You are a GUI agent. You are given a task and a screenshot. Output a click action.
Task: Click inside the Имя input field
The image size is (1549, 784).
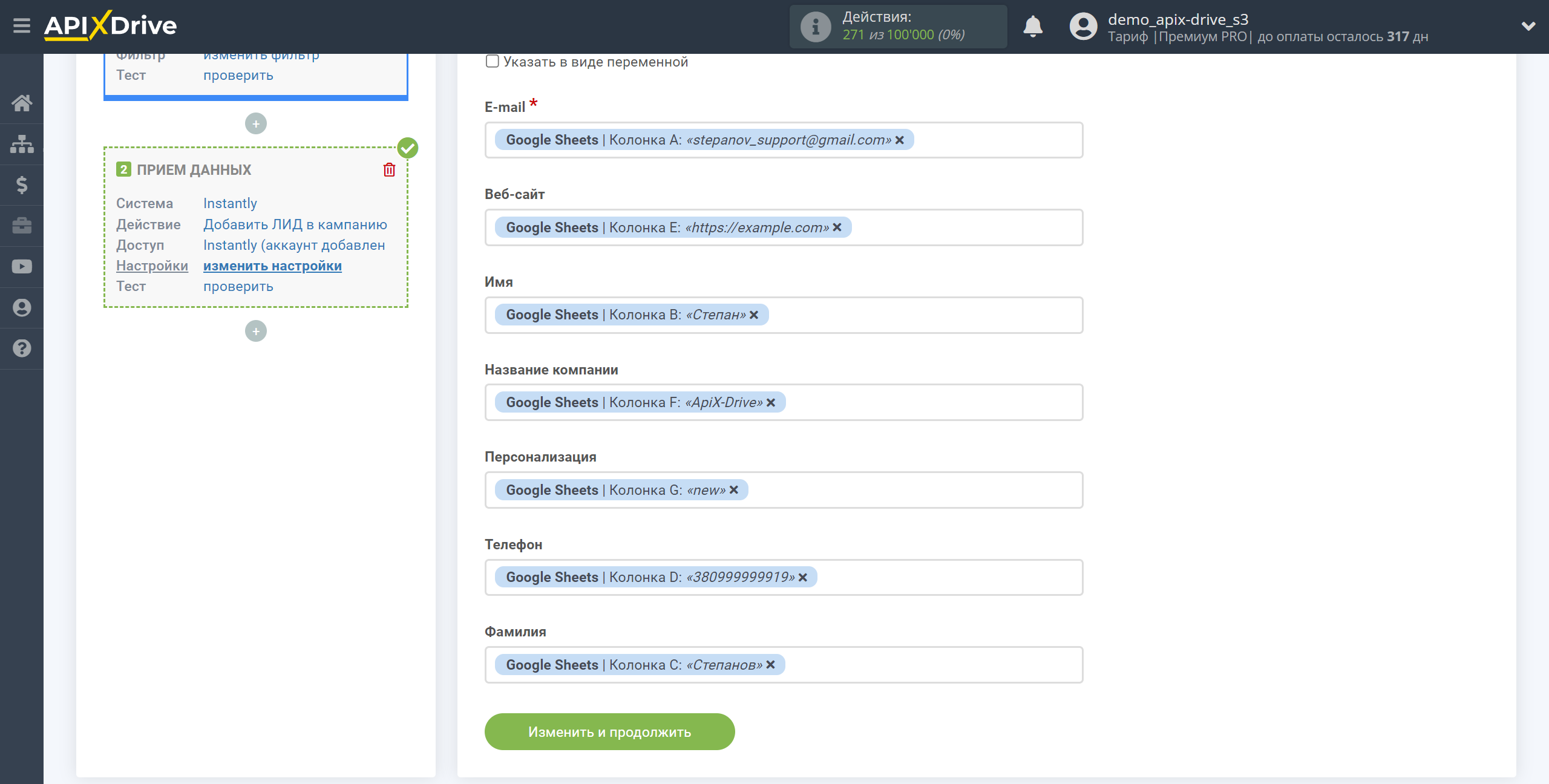tap(784, 315)
